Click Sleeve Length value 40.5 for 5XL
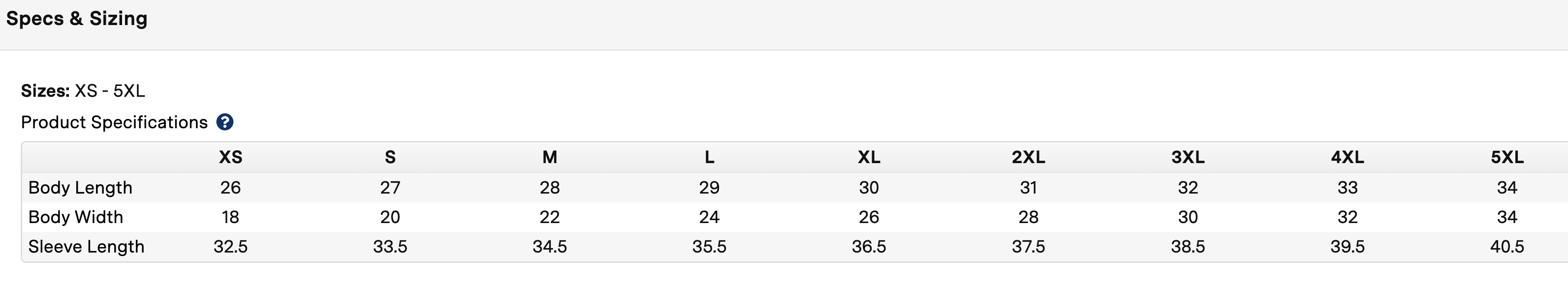 1506,247
